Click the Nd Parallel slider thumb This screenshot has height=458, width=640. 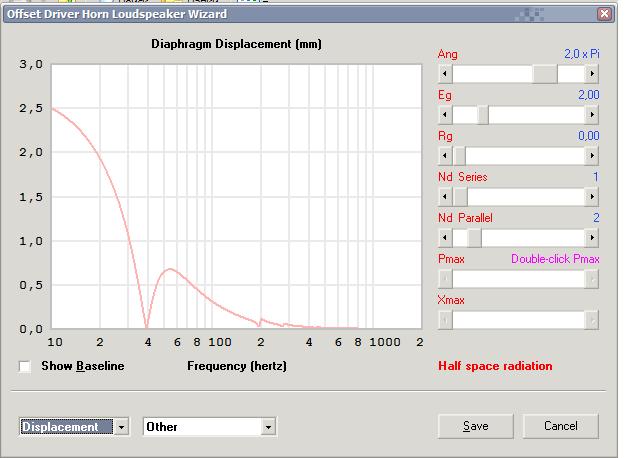click(x=474, y=238)
